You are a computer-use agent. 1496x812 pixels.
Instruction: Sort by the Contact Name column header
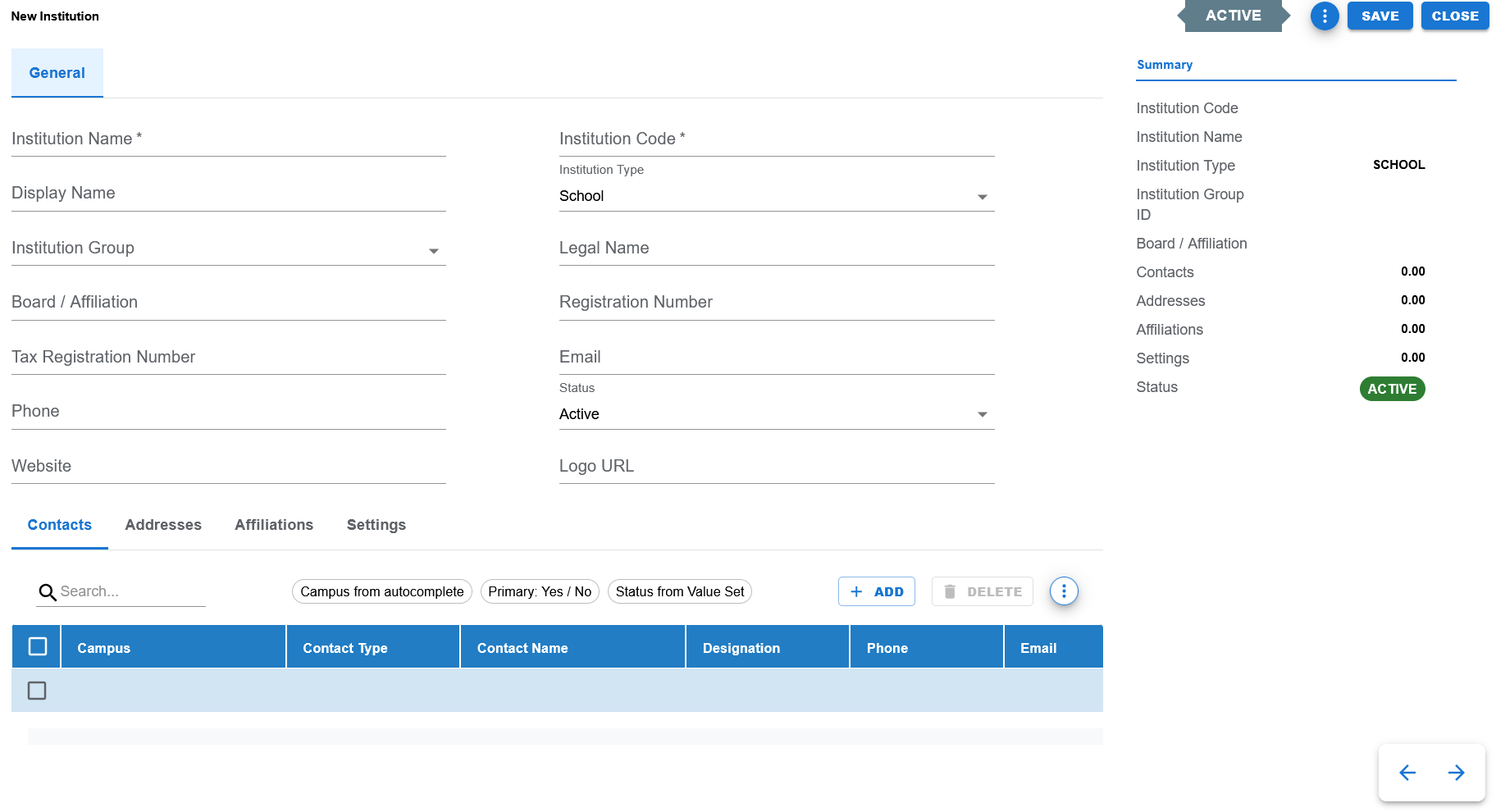572,647
